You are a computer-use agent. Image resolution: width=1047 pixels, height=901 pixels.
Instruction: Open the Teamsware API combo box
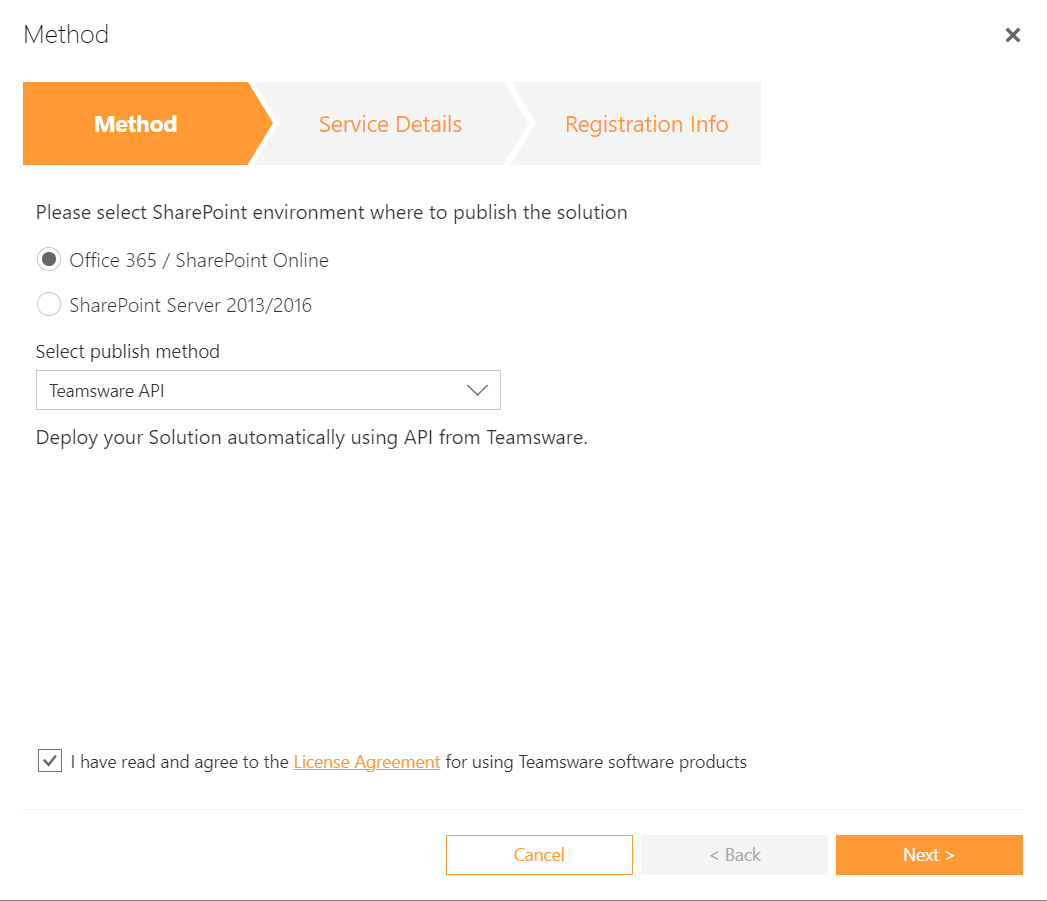pos(268,390)
